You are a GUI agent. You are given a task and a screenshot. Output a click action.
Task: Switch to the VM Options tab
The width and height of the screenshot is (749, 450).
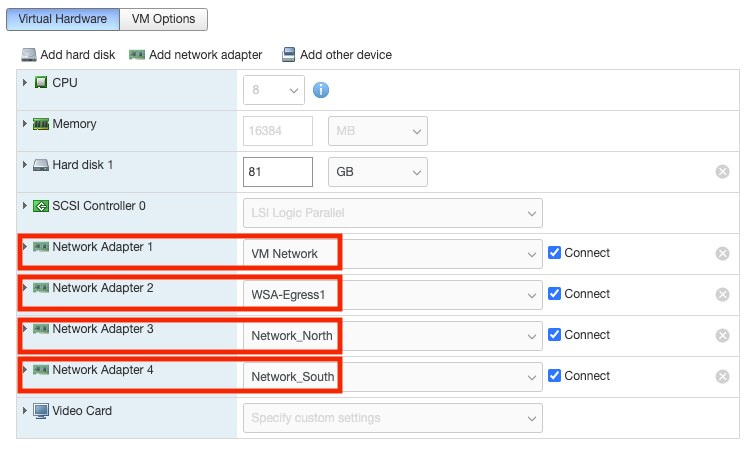(164, 19)
